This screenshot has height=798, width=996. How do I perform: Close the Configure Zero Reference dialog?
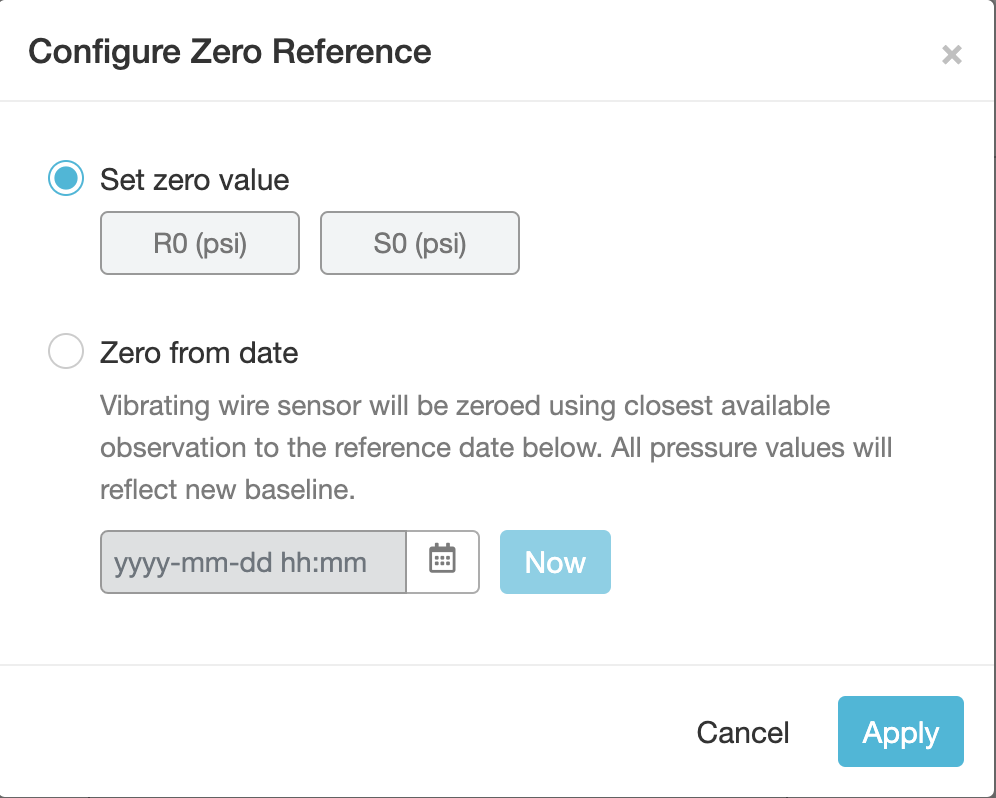(x=952, y=55)
